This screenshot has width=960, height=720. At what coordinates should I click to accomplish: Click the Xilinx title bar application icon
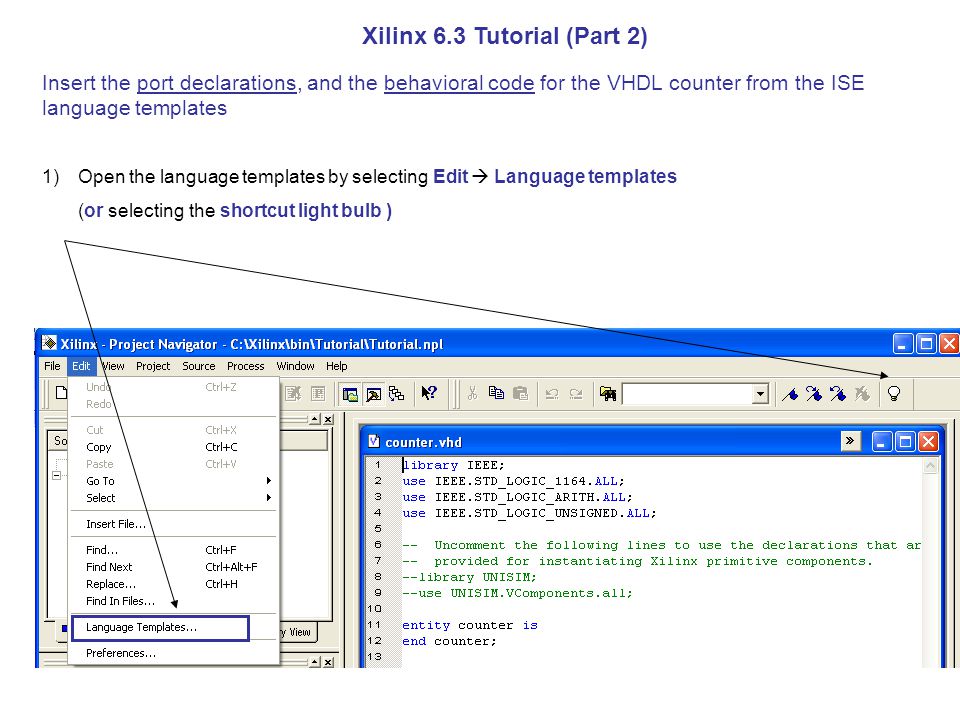point(49,343)
